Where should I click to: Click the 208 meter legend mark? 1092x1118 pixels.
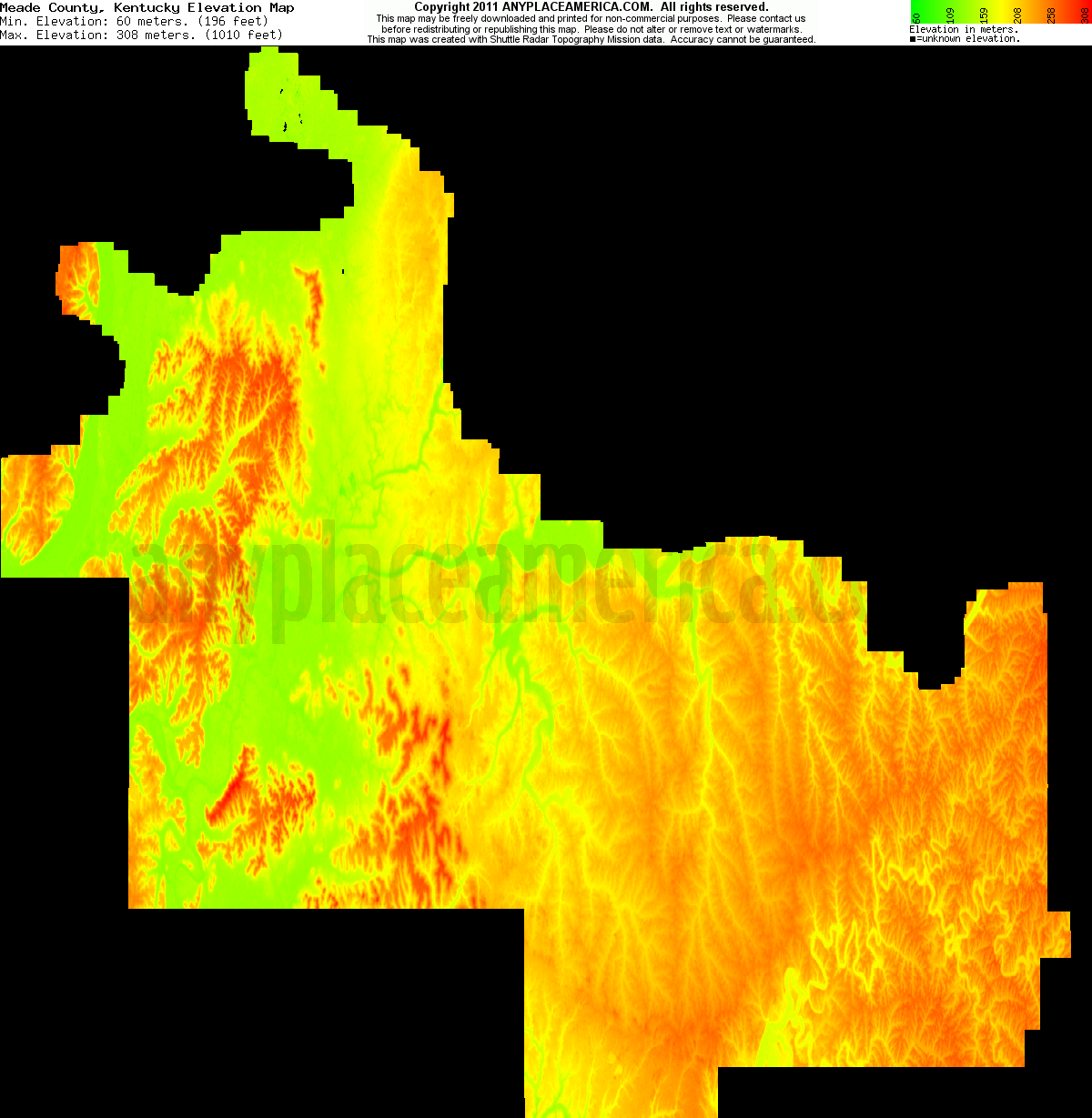[1017, 15]
